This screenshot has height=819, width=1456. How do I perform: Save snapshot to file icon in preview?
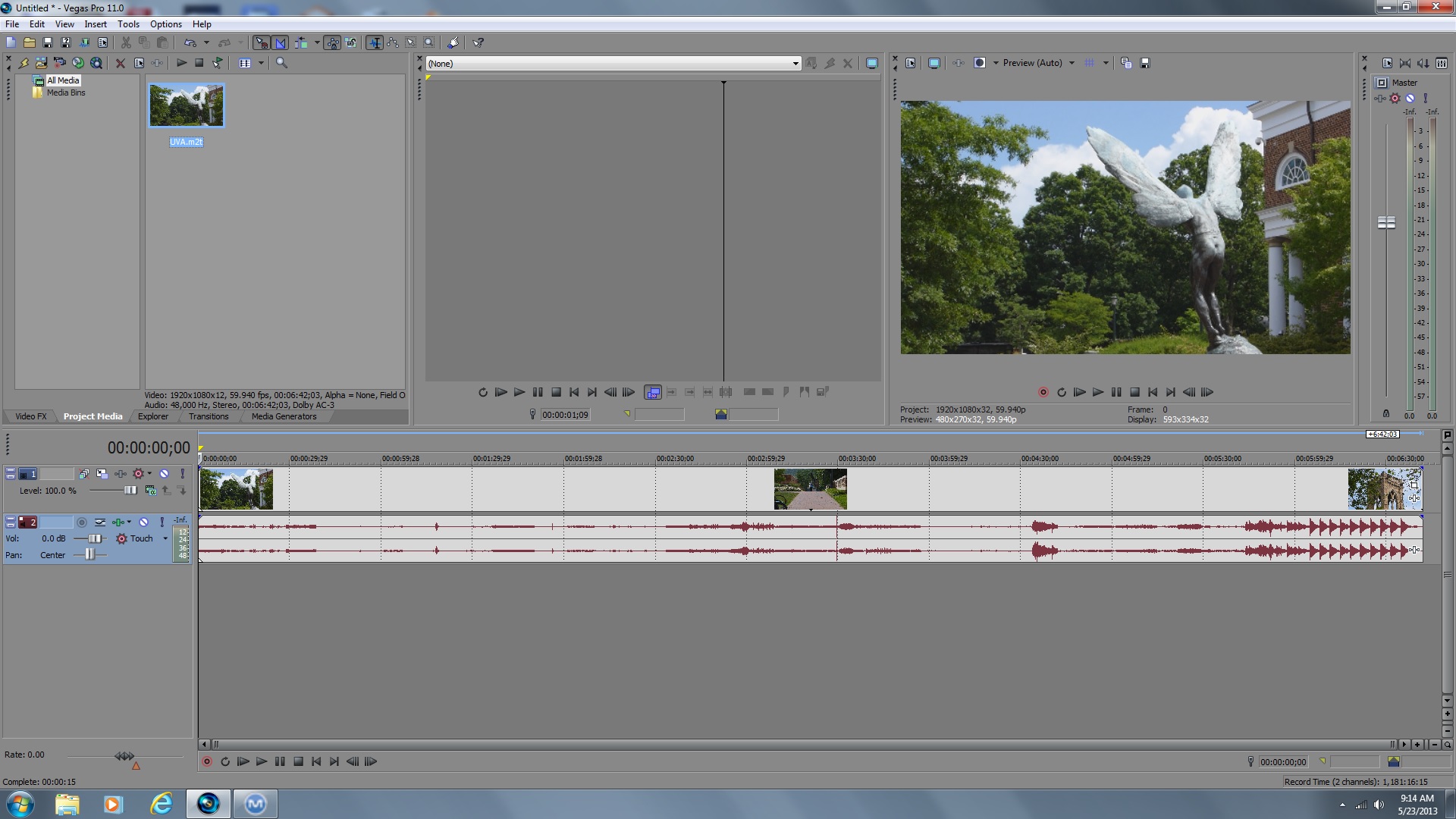[1145, 63]
